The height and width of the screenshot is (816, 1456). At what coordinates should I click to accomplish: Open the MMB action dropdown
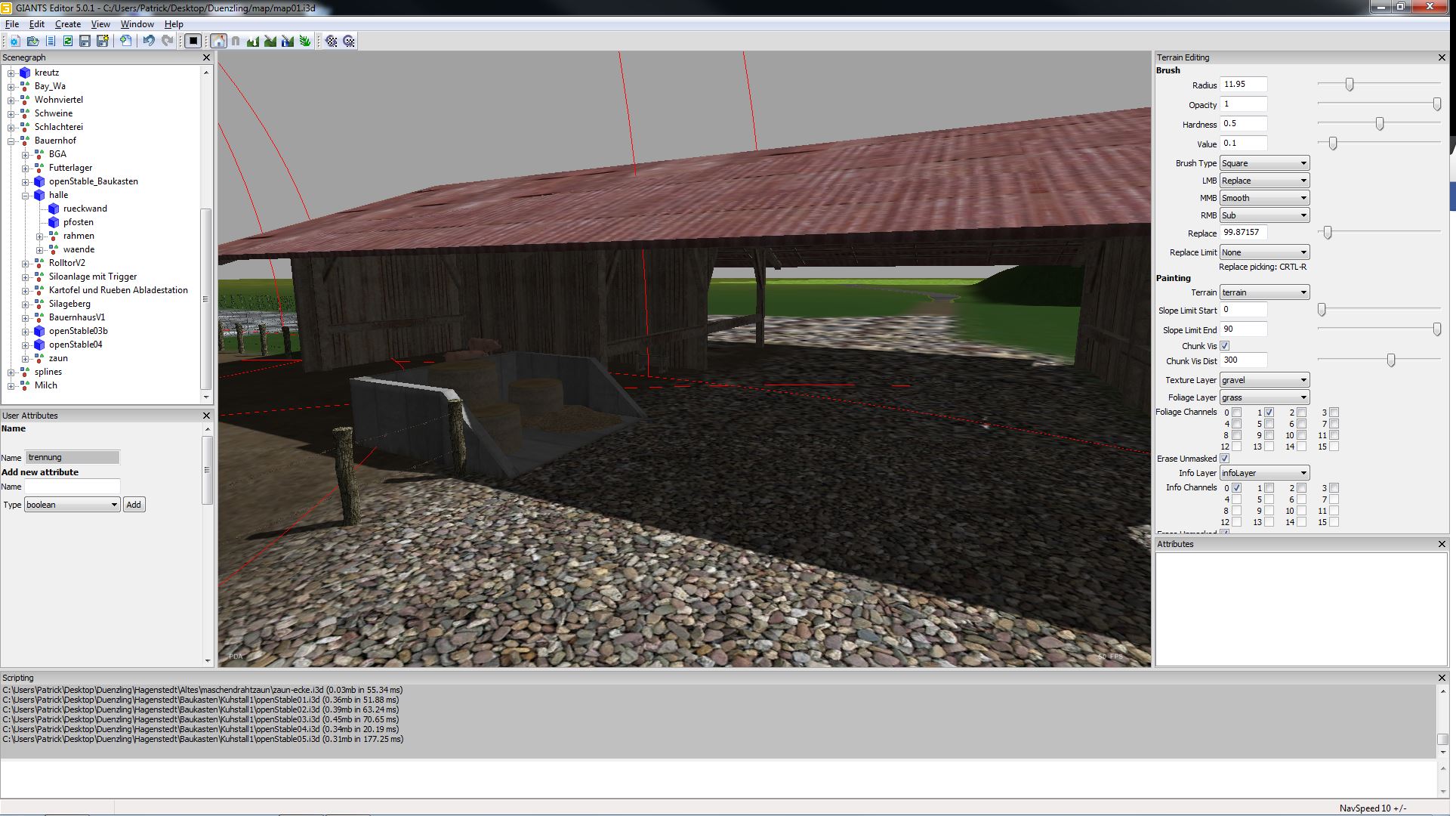(x=1264, y=198)
